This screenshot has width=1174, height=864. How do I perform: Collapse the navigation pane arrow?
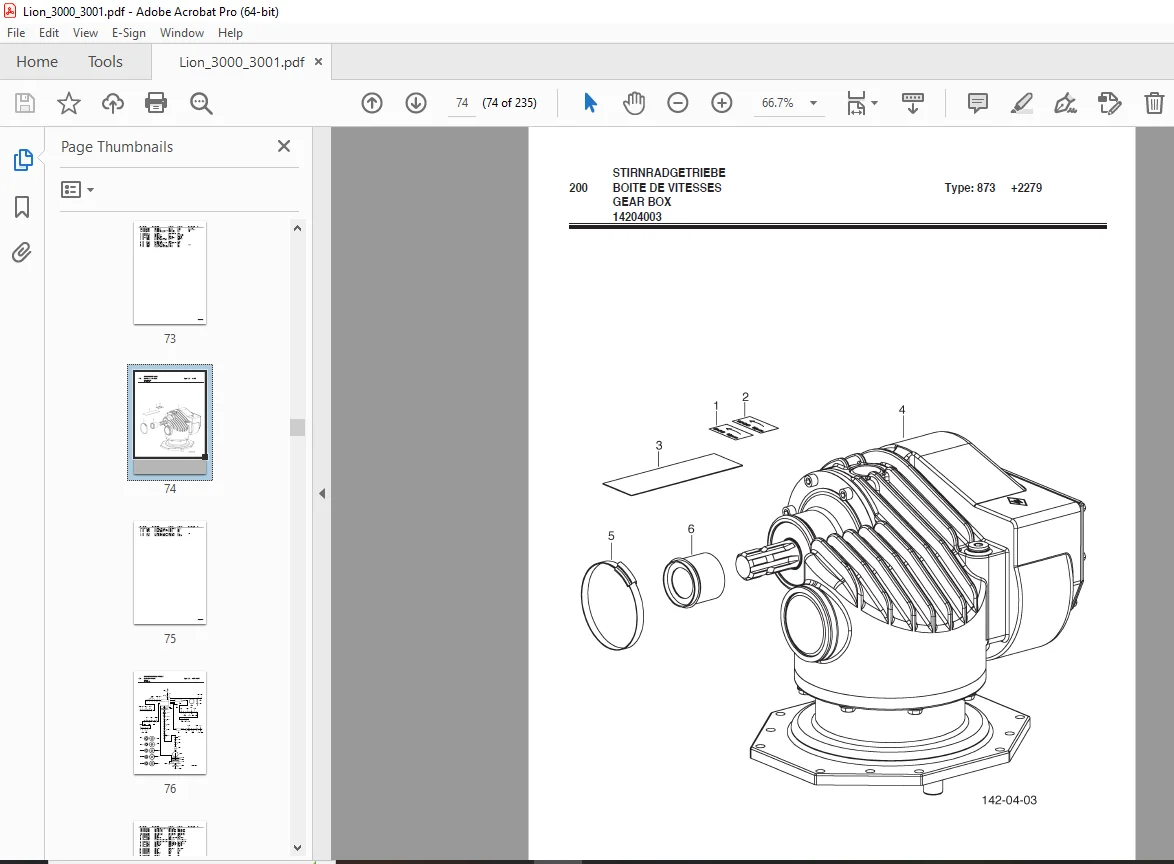[x=322, y=493]
